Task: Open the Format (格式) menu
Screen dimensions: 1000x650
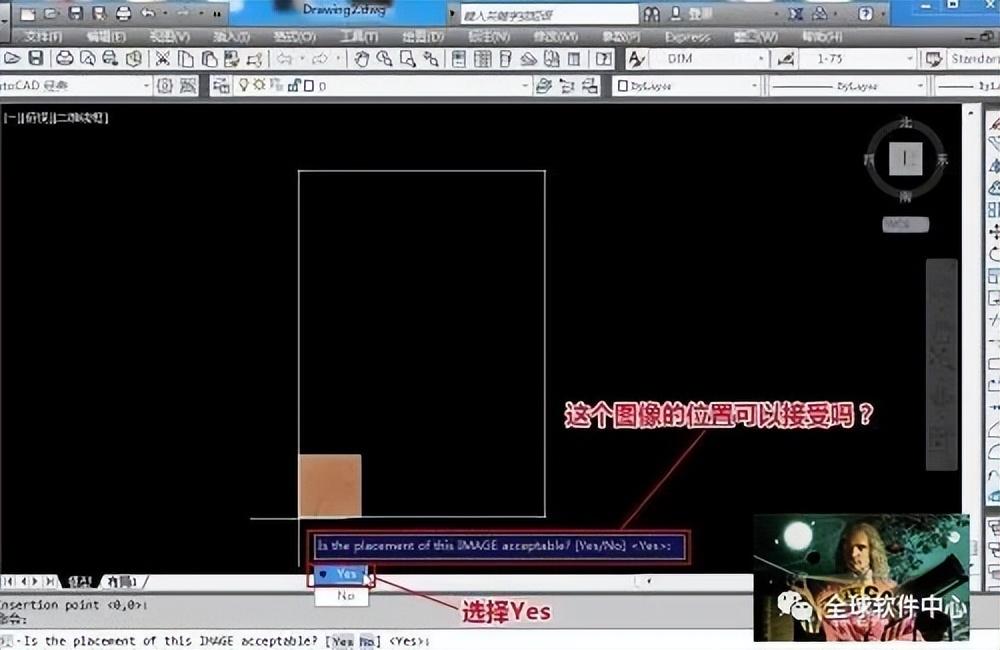Action: (295, 37)
